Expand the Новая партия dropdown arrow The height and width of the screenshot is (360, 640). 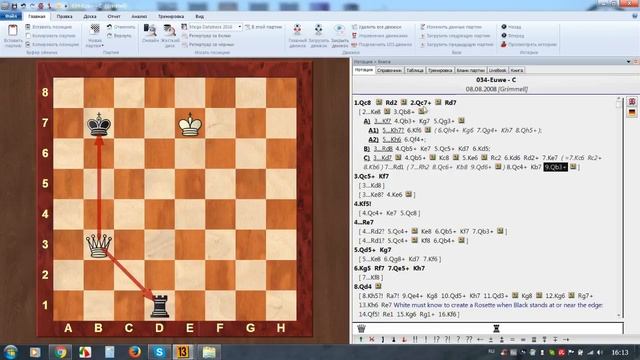pos(102,46)
